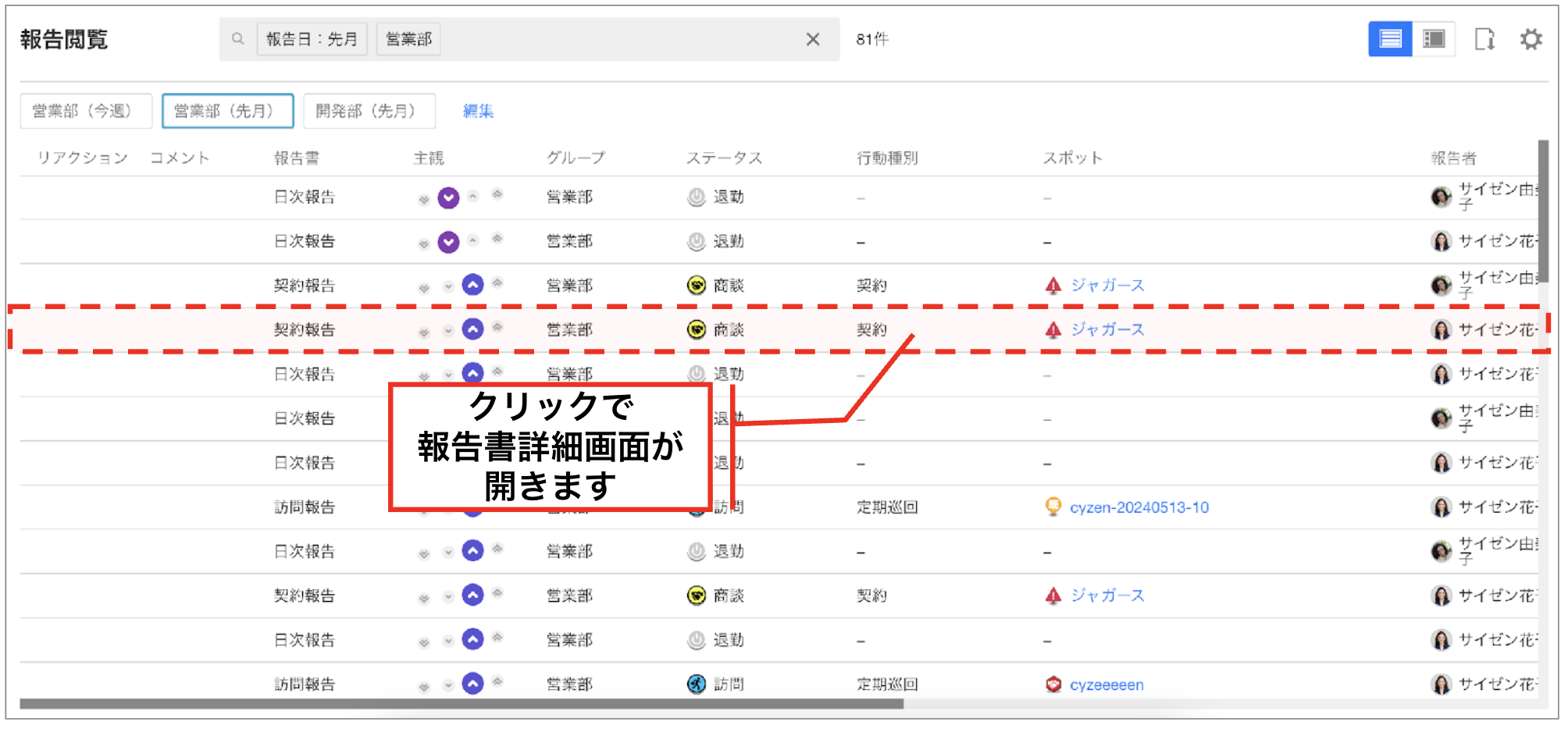Click the スポット column header
Screen dimensions: 1568x729
pyautogui.click(x=1073, y=158)
